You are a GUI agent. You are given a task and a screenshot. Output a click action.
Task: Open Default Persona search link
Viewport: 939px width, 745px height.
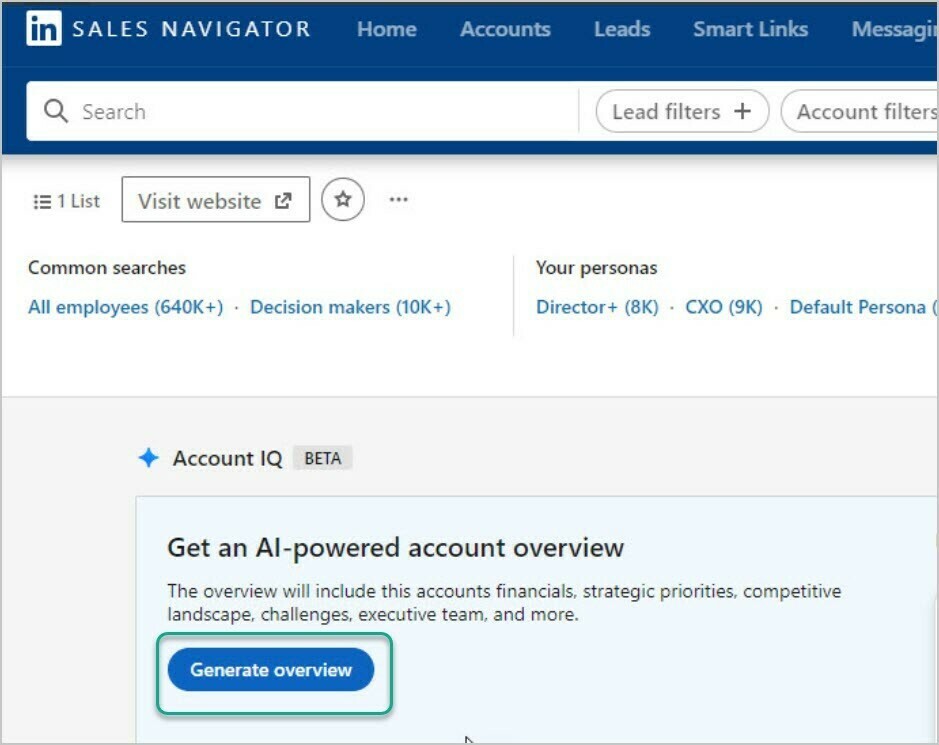[863, 307]
